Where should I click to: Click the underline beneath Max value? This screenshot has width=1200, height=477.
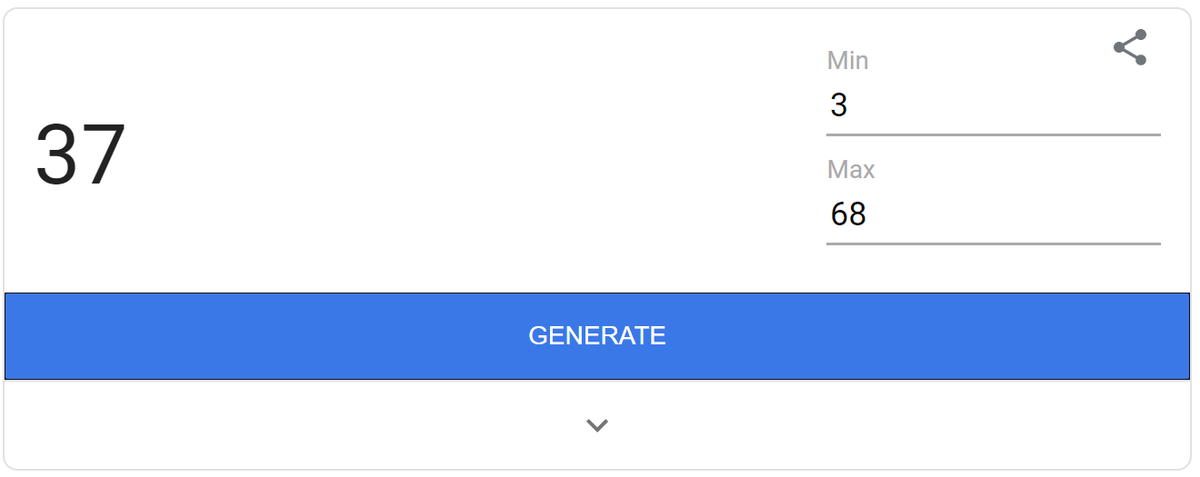pos(992,243)
